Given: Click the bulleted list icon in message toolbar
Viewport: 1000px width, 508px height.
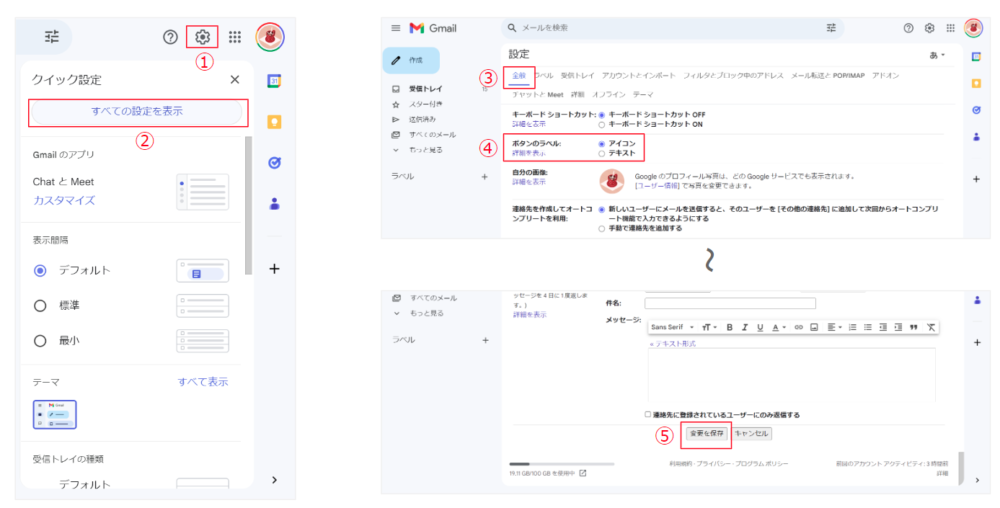Looking at the screenshot, I should 867,327.
